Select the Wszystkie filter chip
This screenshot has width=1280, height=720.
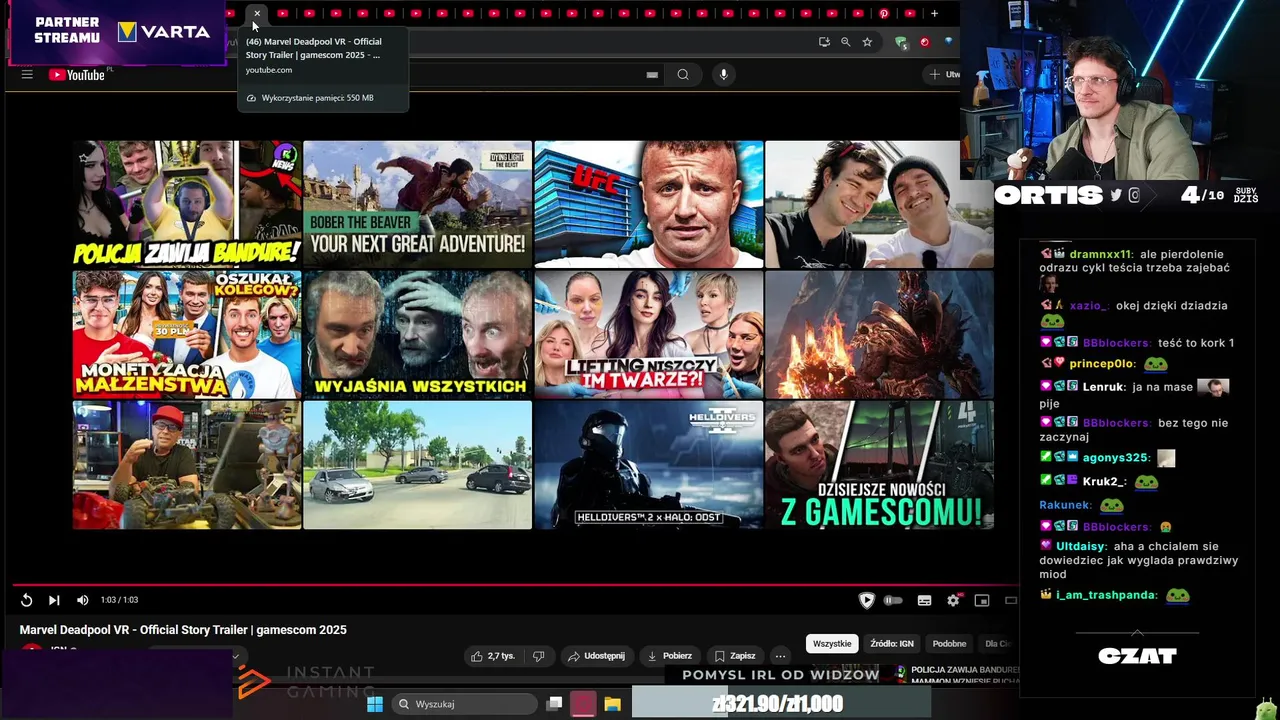832,644
